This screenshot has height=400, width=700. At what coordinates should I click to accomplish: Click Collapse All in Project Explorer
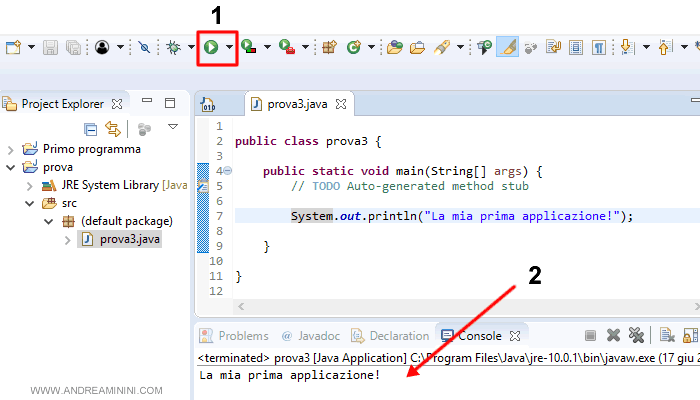click(91, 128)
